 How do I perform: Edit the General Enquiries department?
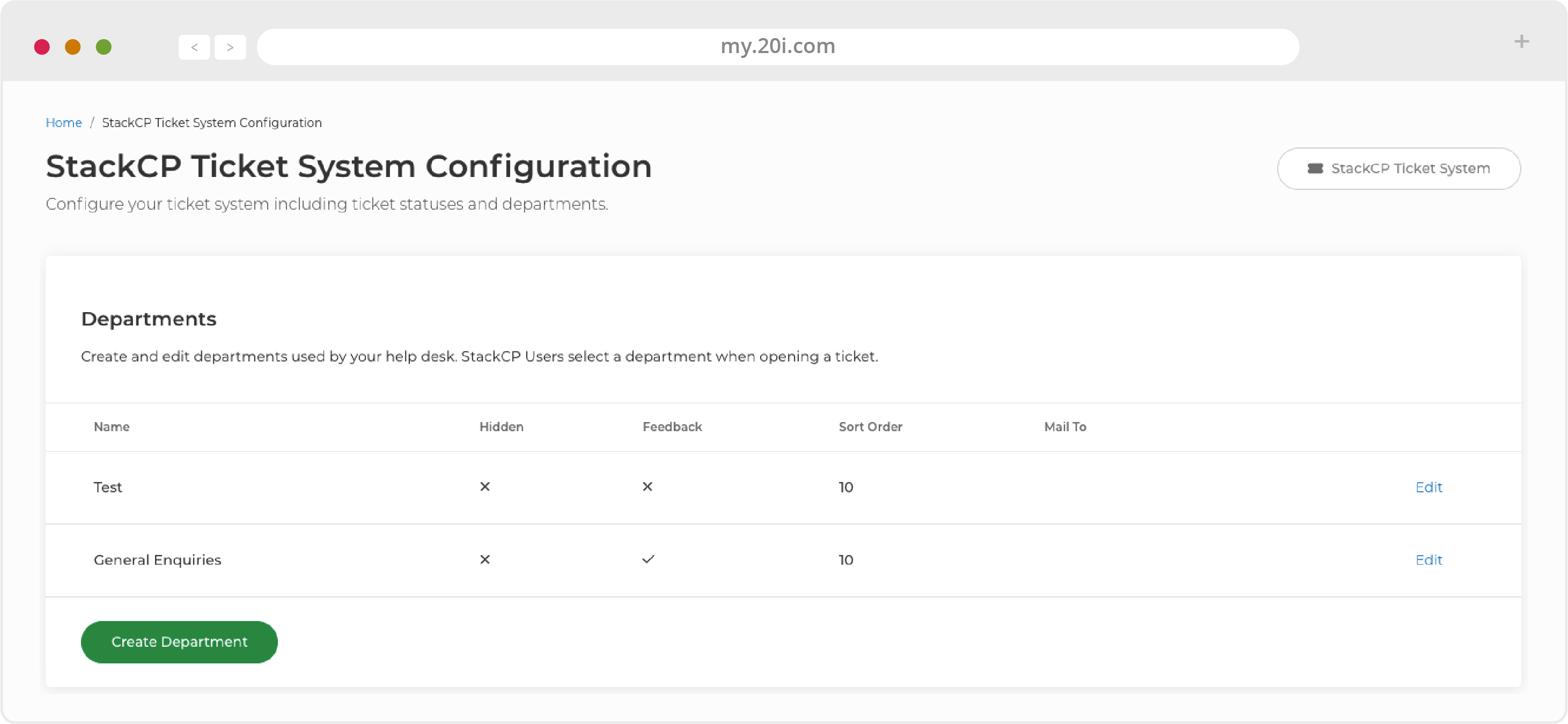pos(1428,560)
